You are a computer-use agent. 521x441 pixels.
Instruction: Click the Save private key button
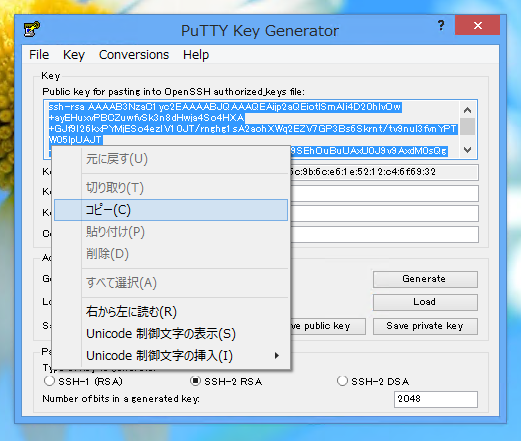(425, 326)
